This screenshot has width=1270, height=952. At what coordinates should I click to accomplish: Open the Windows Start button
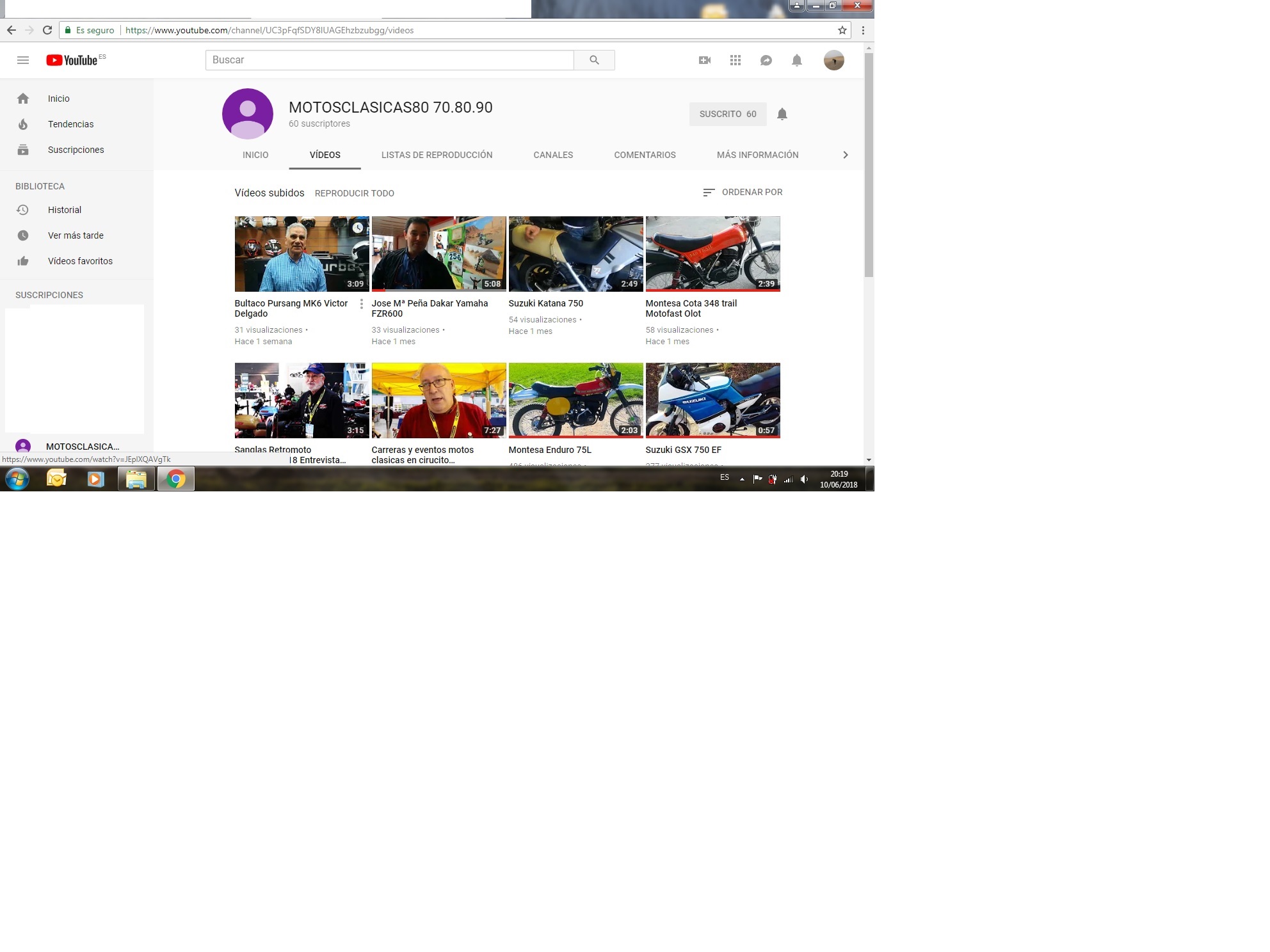17,479
